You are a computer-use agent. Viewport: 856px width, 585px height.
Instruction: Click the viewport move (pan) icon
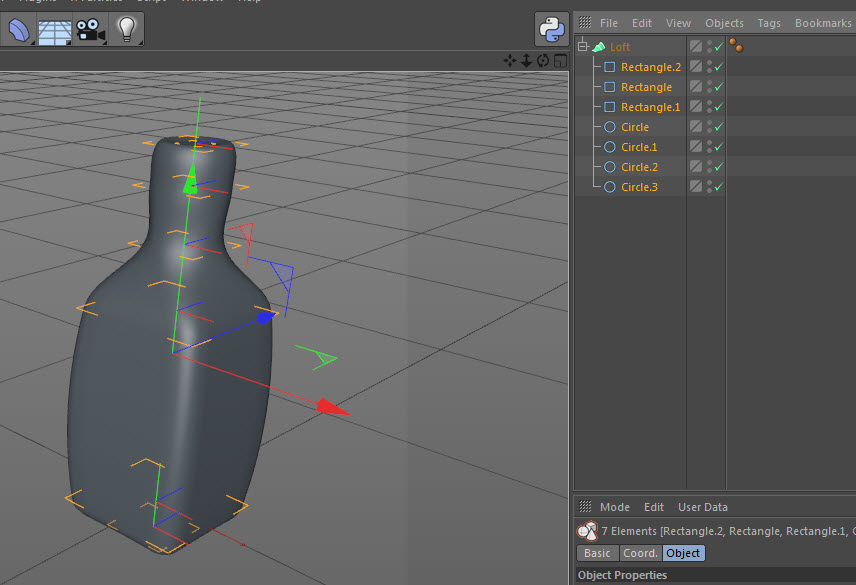510,61
